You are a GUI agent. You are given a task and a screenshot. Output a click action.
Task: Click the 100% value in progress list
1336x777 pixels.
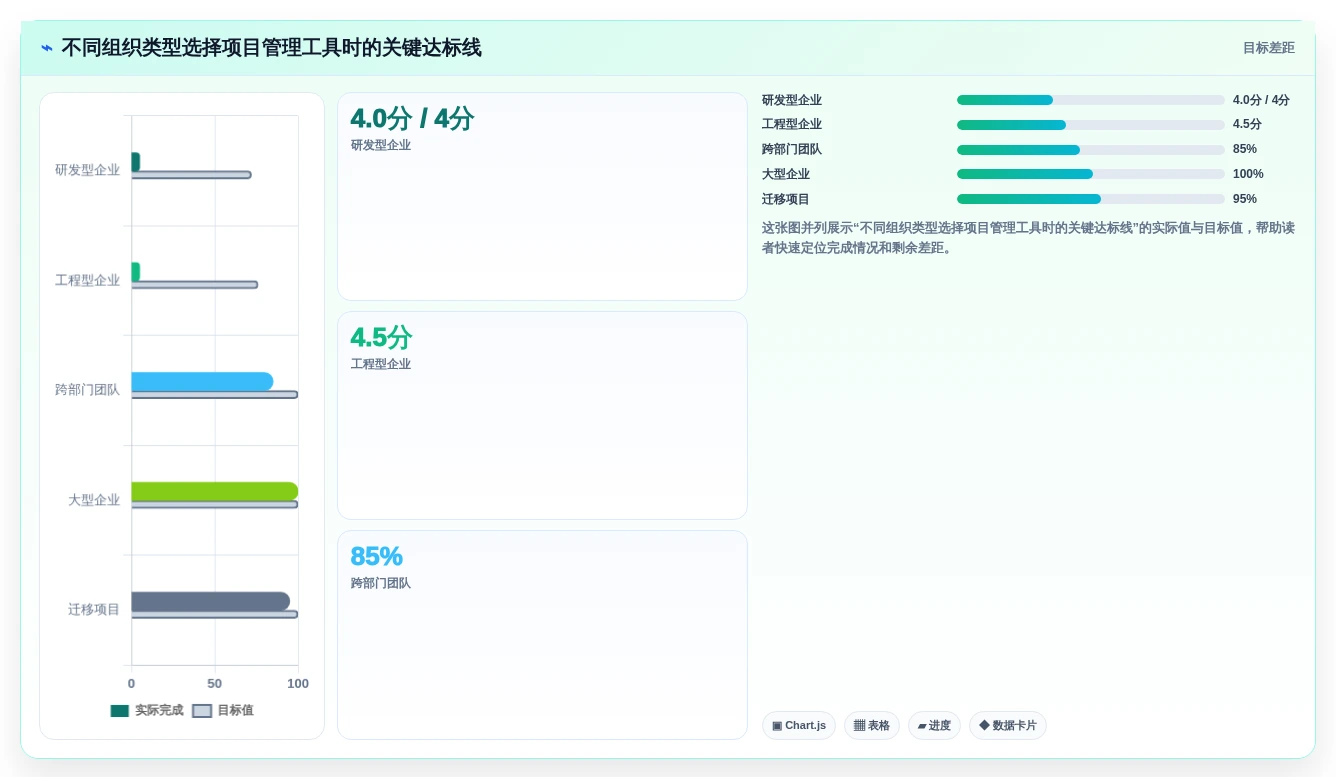[x=1248, y=174]
